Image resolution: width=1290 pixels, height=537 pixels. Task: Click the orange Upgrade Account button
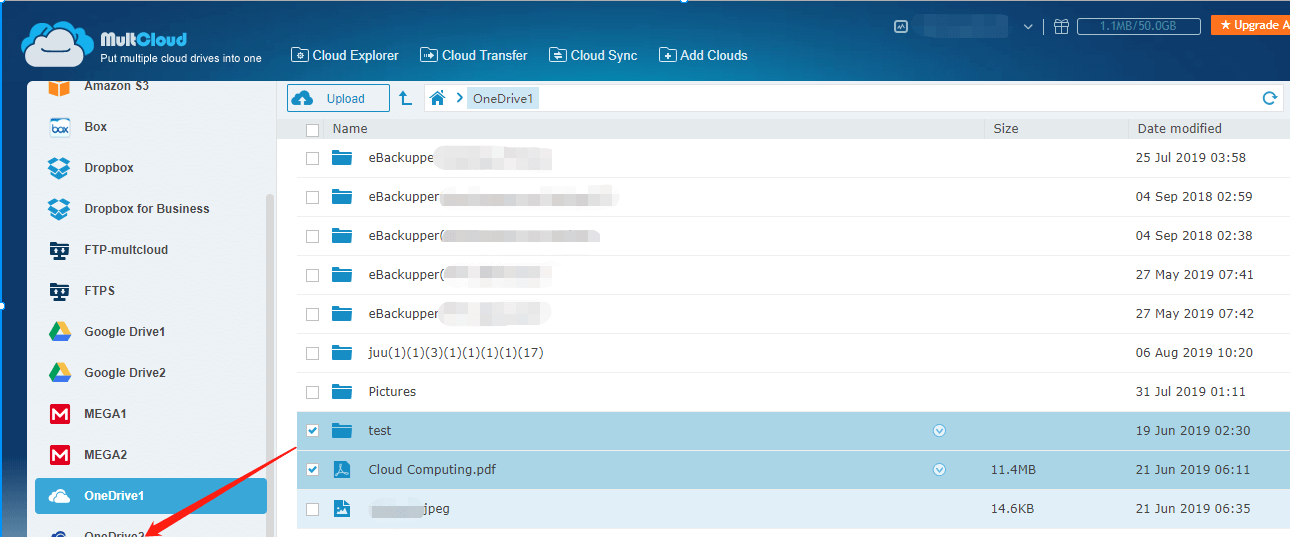[1250, 25]
